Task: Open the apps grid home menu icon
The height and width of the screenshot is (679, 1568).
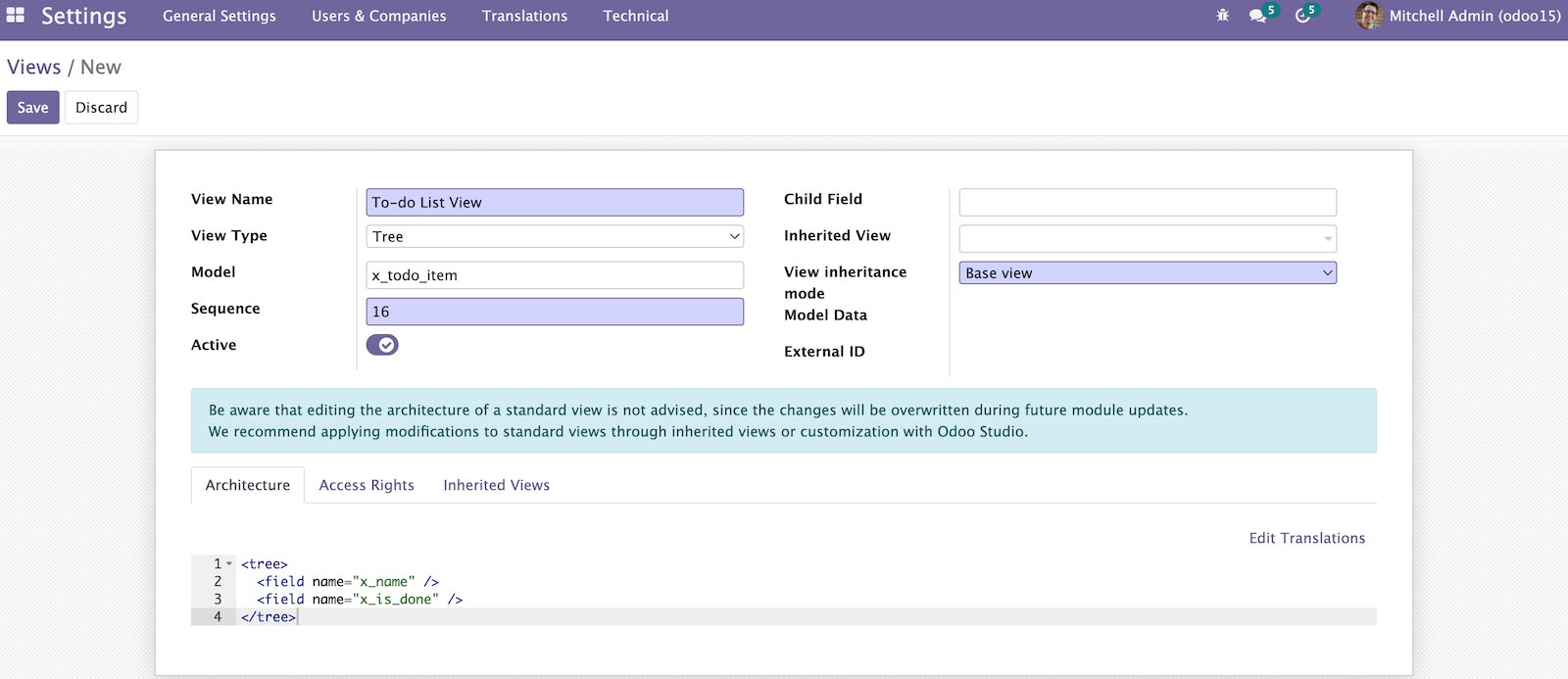Action: click(16, 16)
